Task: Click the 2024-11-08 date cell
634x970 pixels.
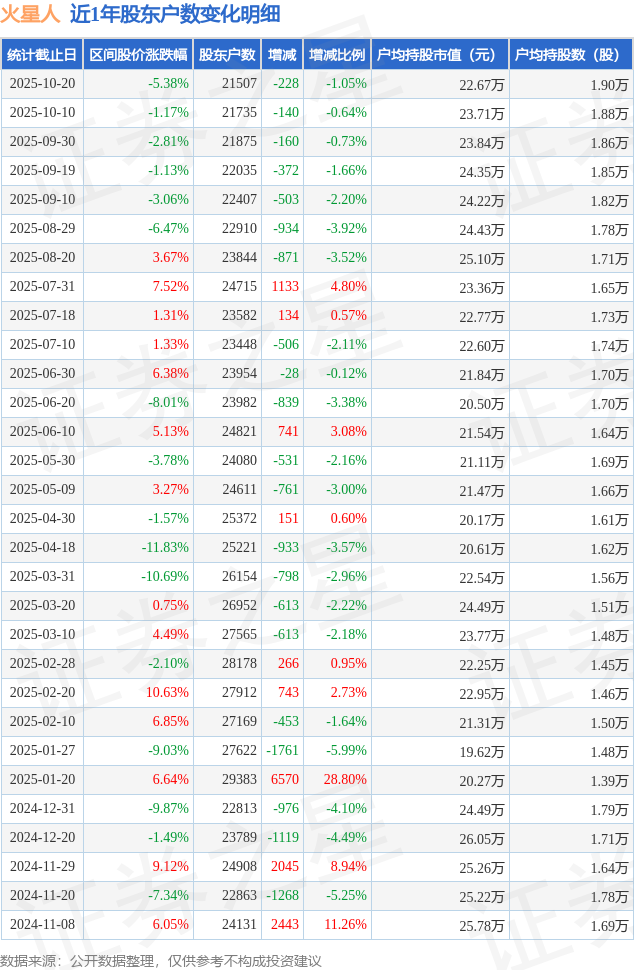Action: coord(42,925)
